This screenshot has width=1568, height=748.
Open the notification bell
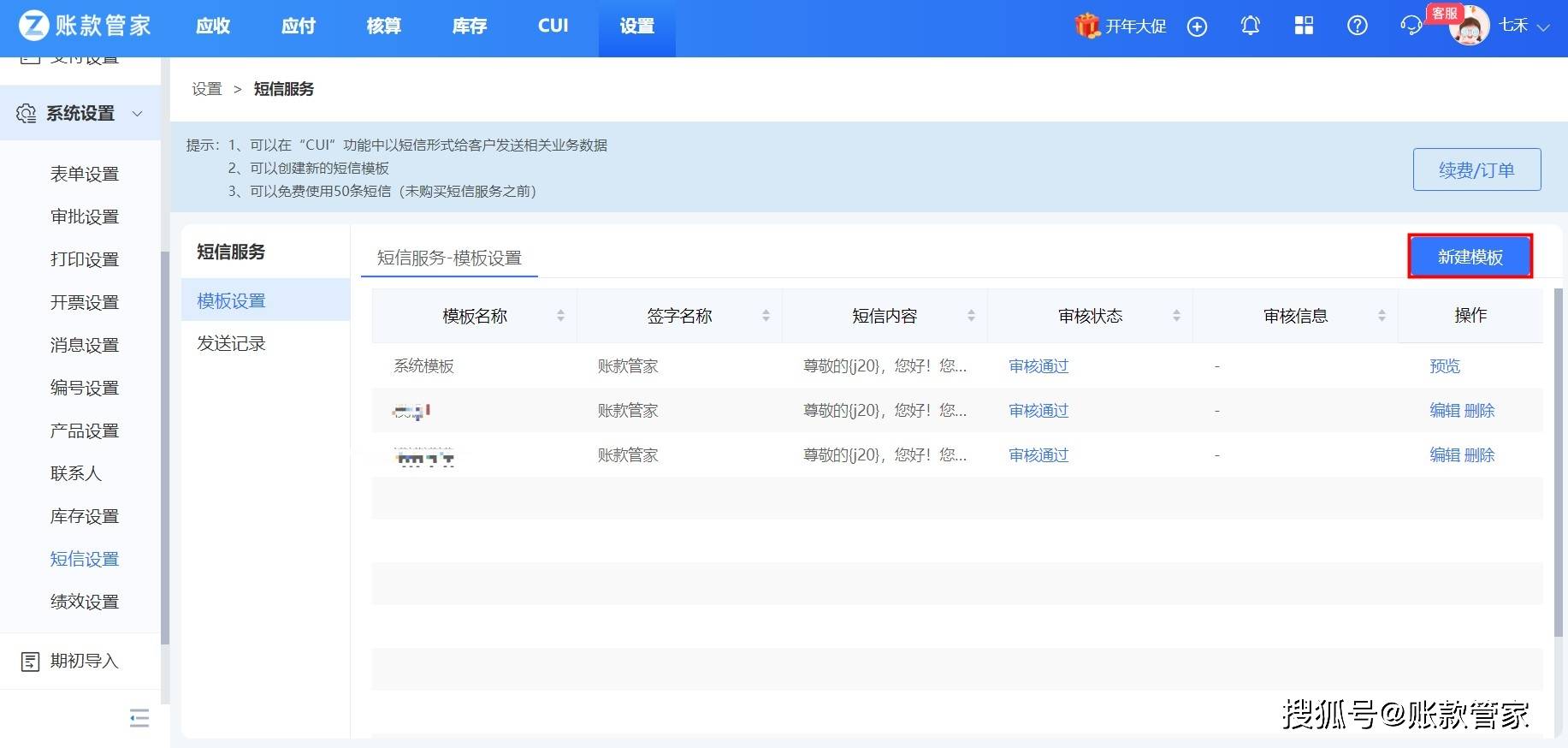tap(1251, 26)
